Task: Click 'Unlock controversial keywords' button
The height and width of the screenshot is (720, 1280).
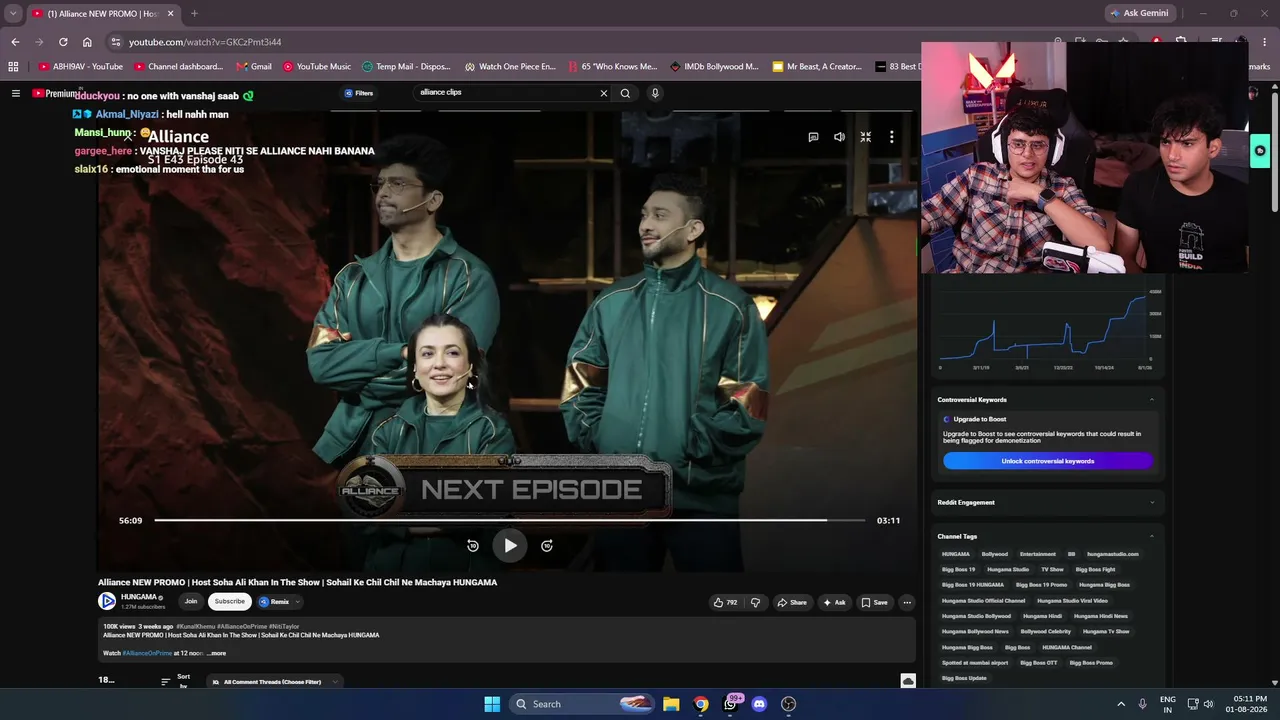Action: pos(1048,461)
